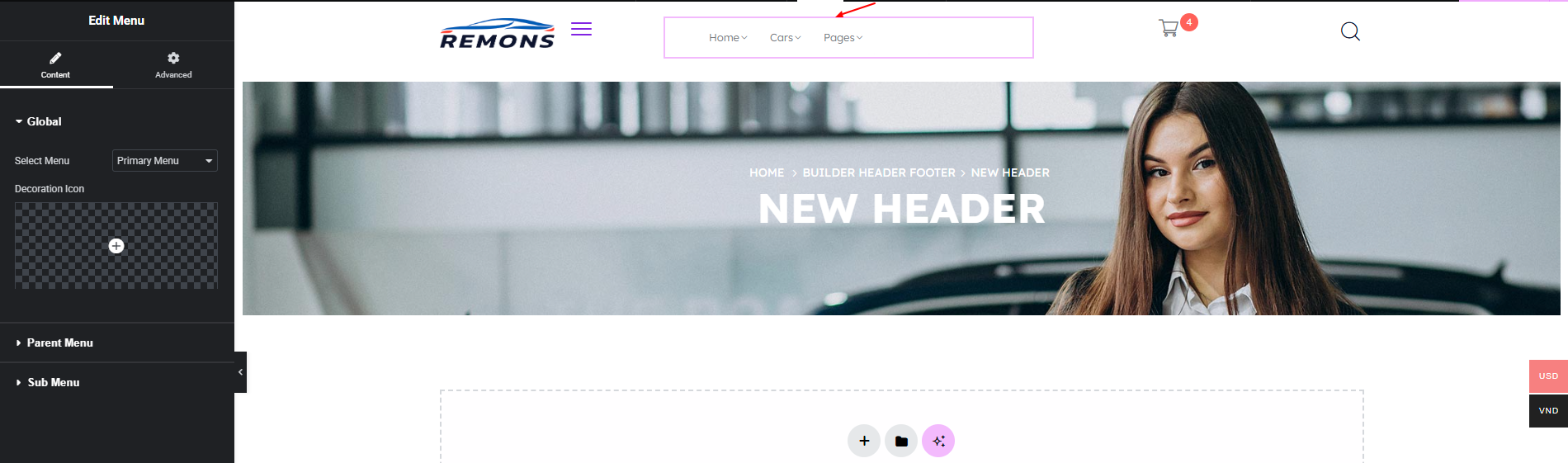Screen dimensions: 1568x463
Task: Open the Select Menu dropdown showing Primary Menu
Action: tap(164, 161)
